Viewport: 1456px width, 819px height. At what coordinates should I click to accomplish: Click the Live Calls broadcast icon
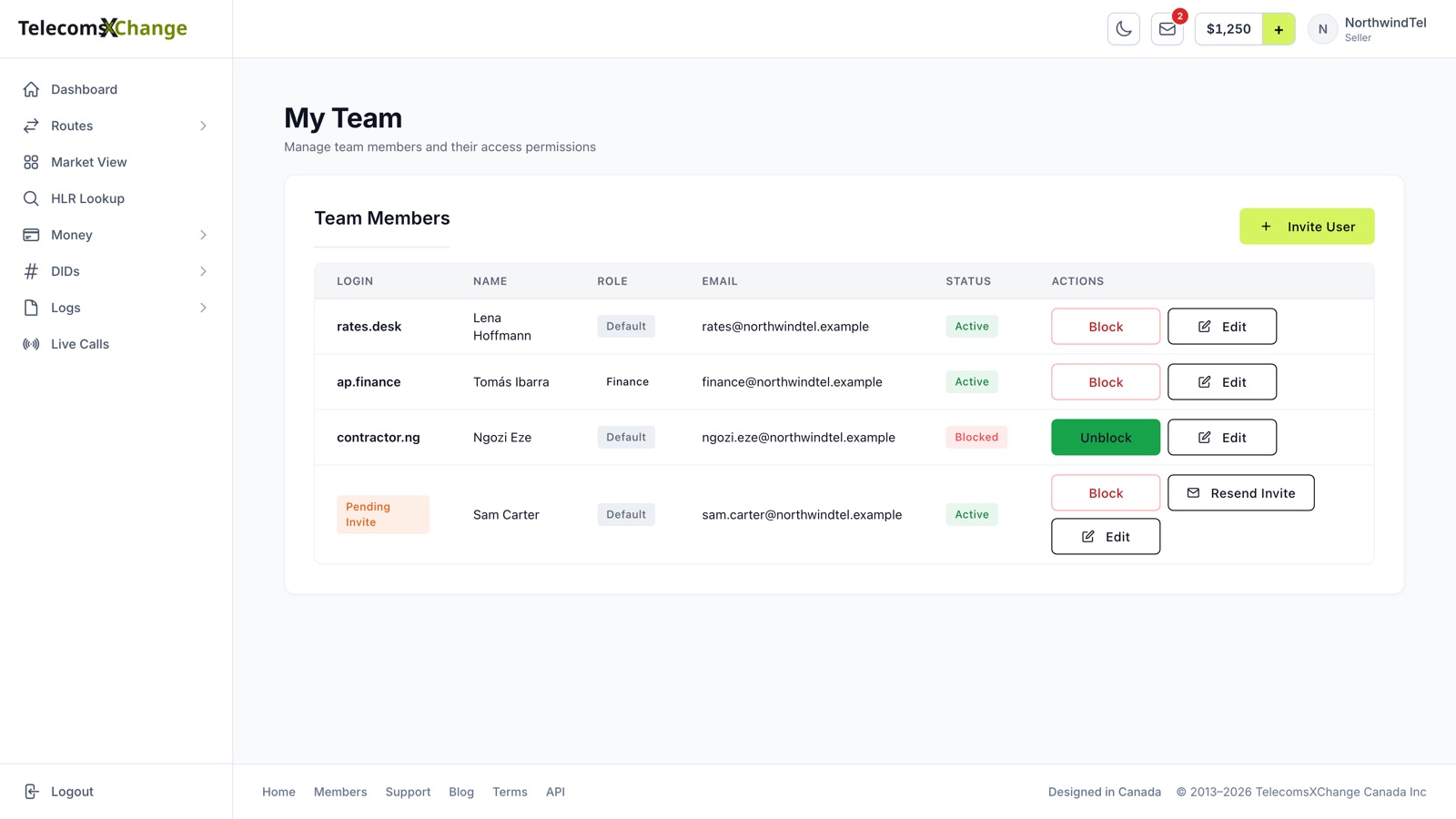pyautogui.click(x=31, y=344)
